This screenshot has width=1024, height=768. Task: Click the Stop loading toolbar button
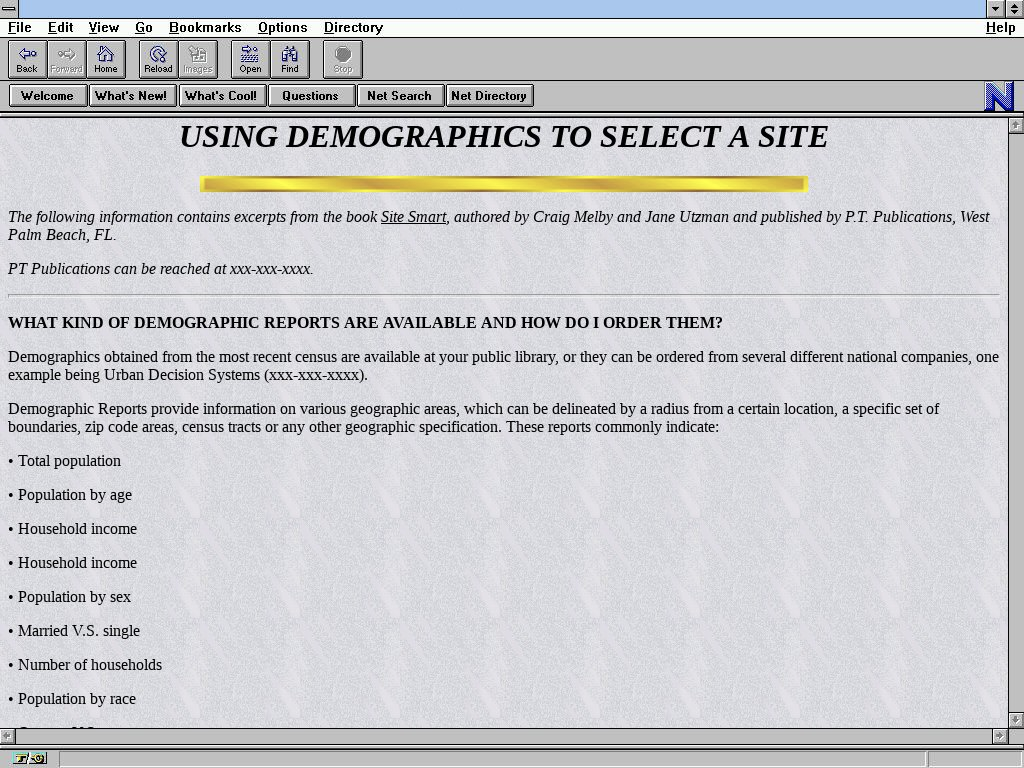coord(342,59)
